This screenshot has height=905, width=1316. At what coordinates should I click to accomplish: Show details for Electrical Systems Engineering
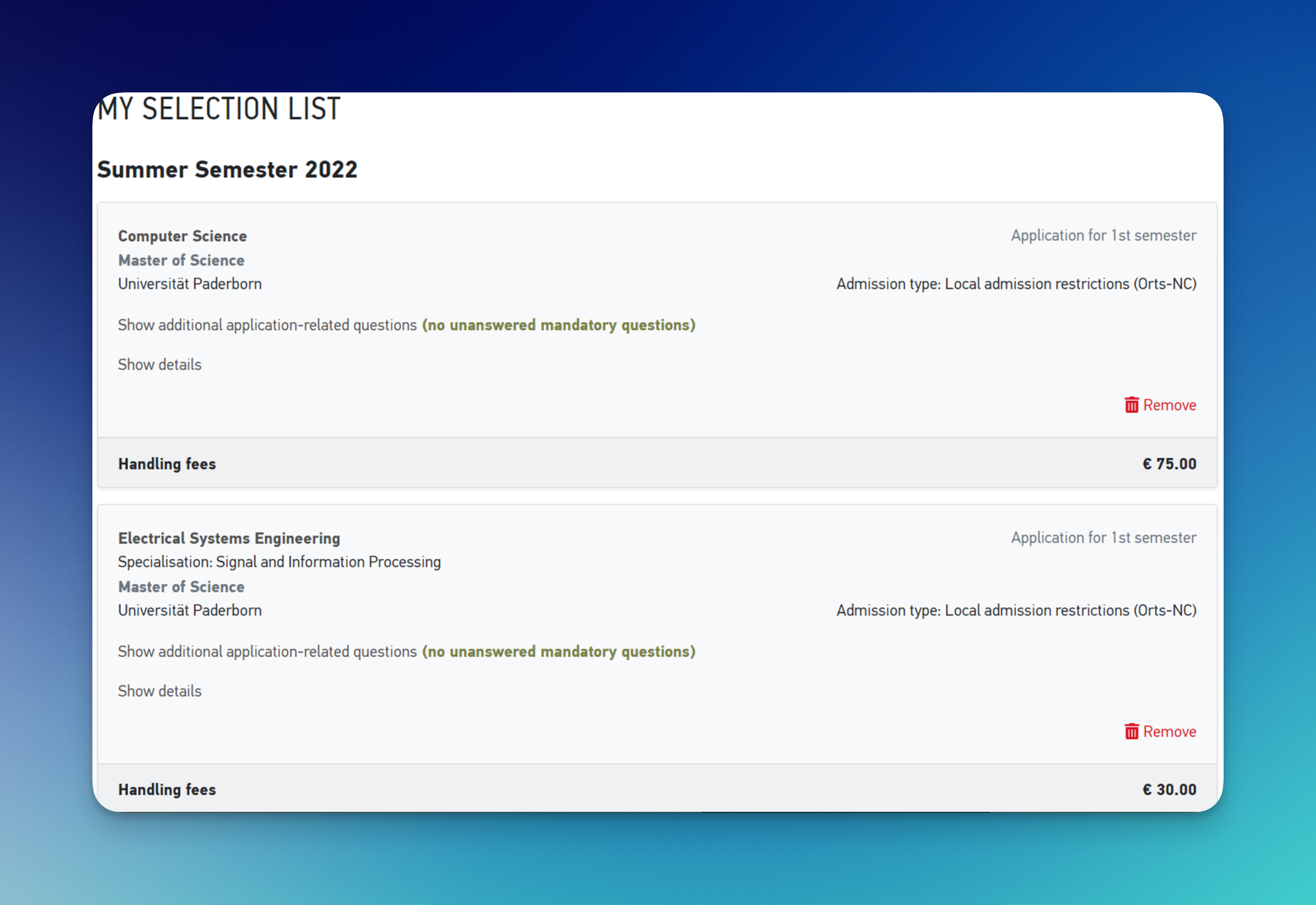pyautogui.click(x=160, y=691)
